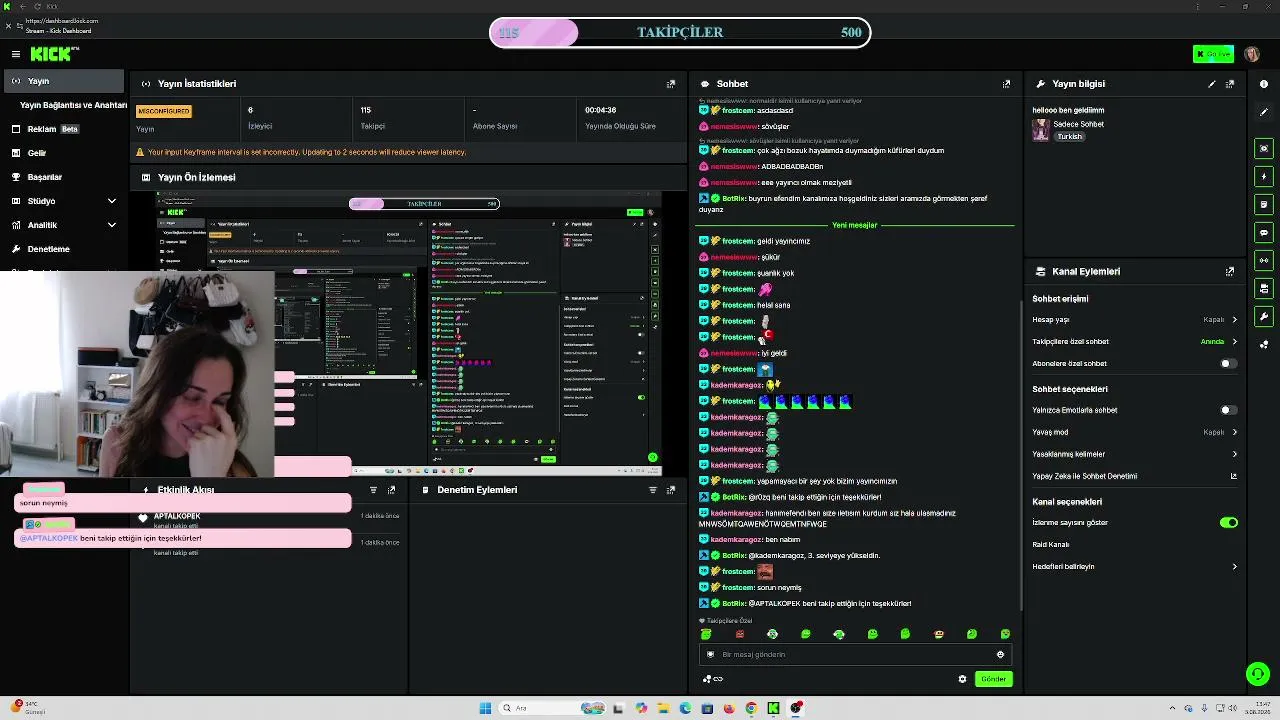Jump to Yeni mesajlar divider in chat
The height and width of the screenshot is (720, 1280).
click(854, 225)
